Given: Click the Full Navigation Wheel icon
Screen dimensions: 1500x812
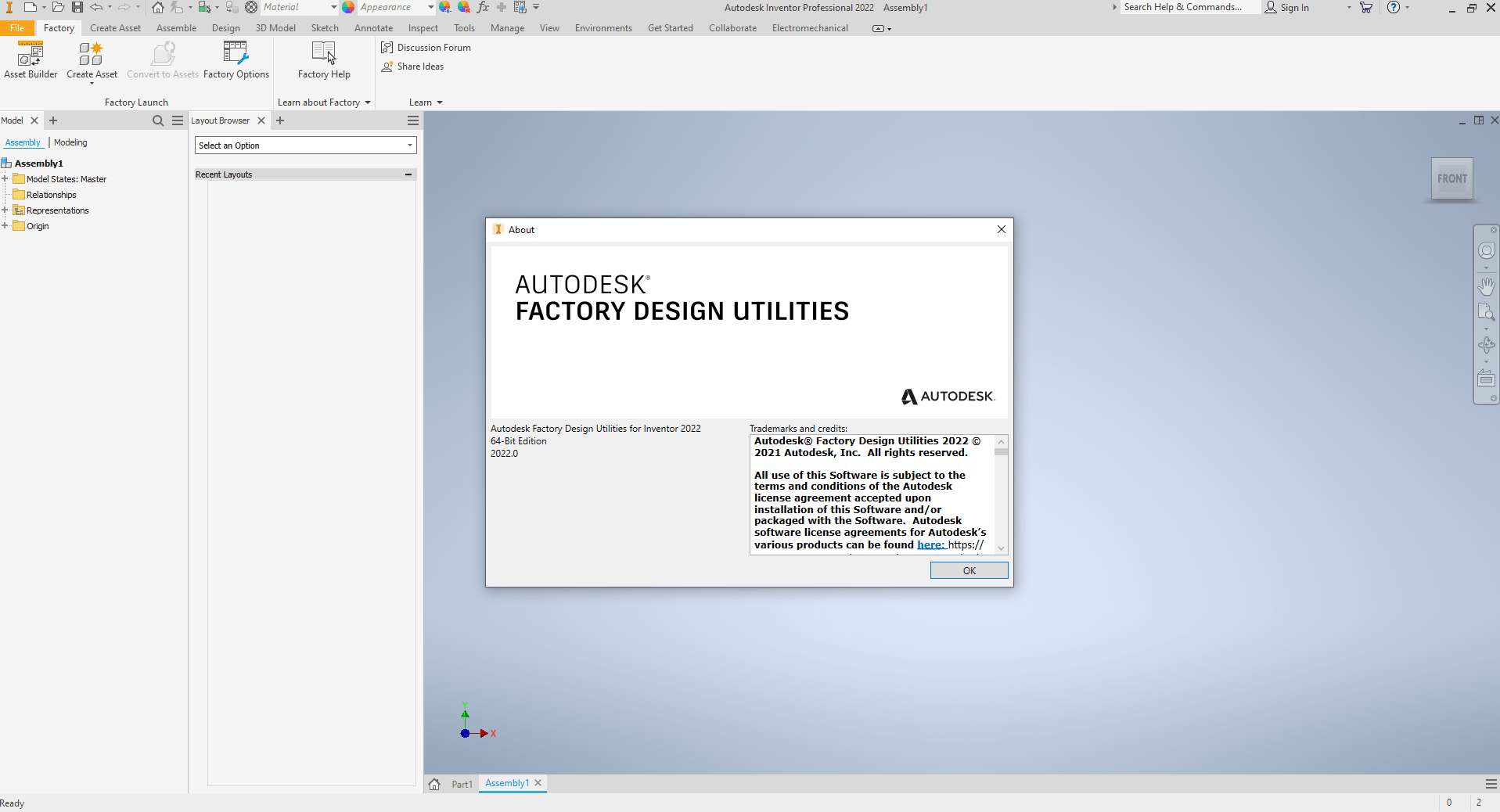Looking at the screenshot, I should (x=1486, y=250).
